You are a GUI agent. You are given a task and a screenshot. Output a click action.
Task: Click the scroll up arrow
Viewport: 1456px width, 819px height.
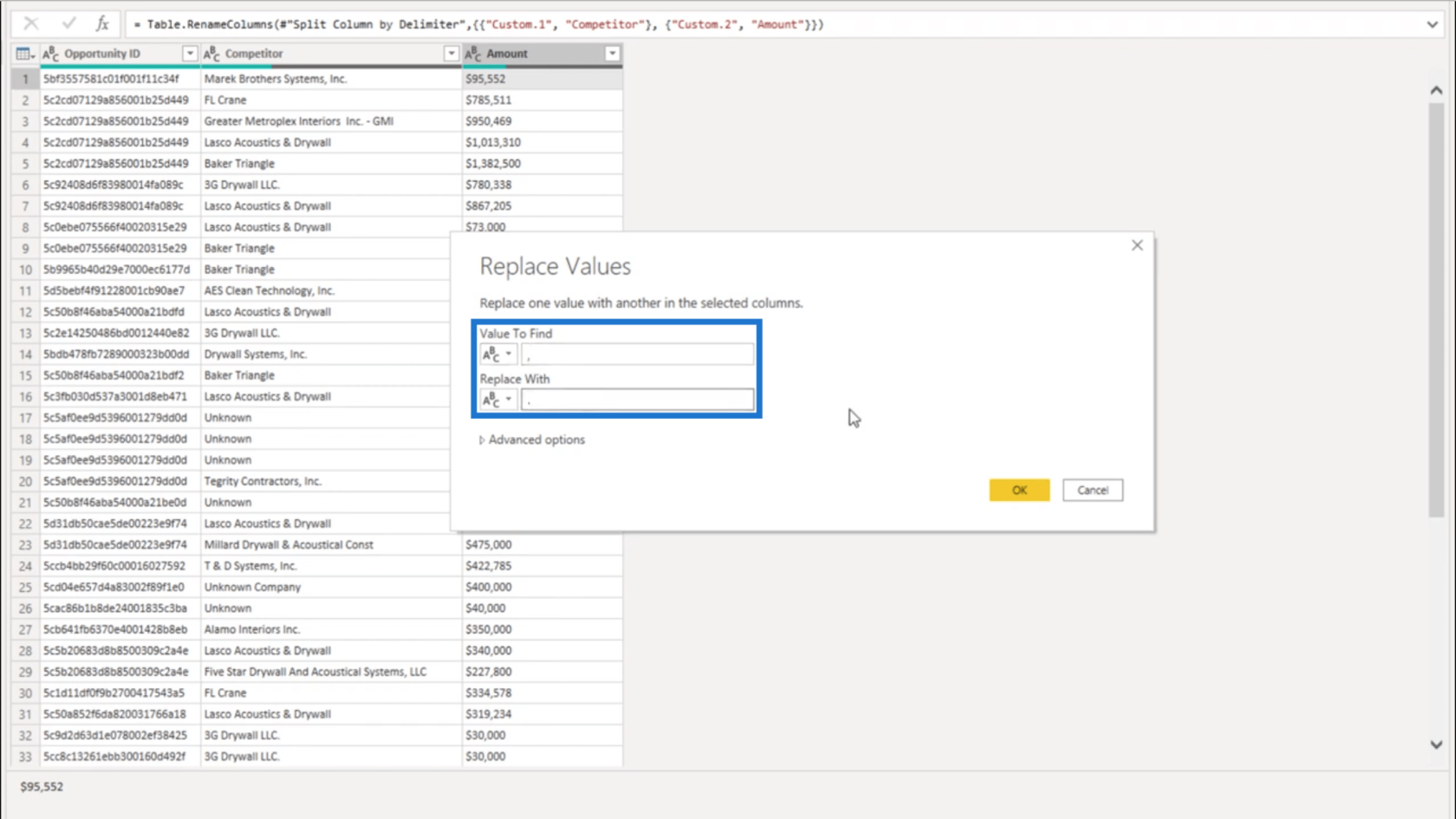[x=1436, y=90]
